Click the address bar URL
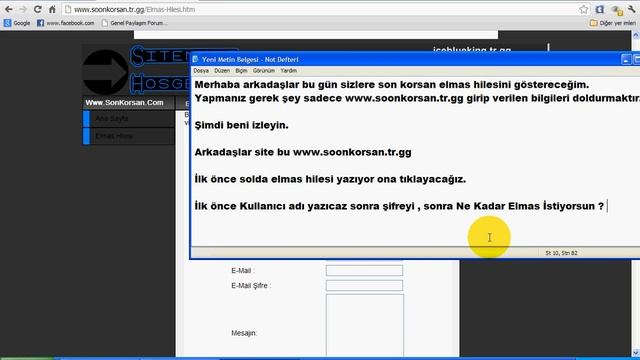640x360 pixels. tap(134, 9)
